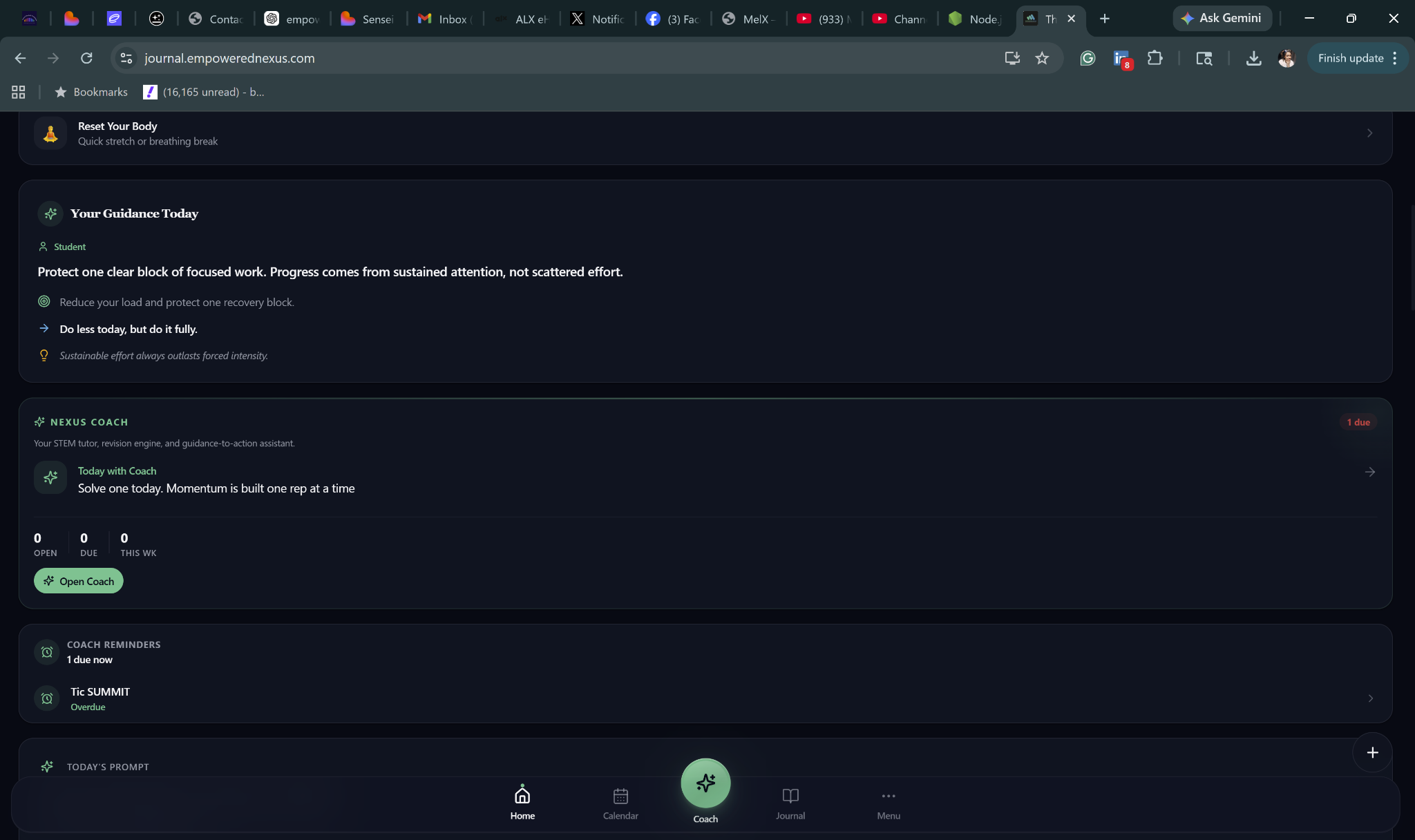1415x840 pixels.
Task: Tap the green Coach sparkle button
Action: [x=705, y=783]
